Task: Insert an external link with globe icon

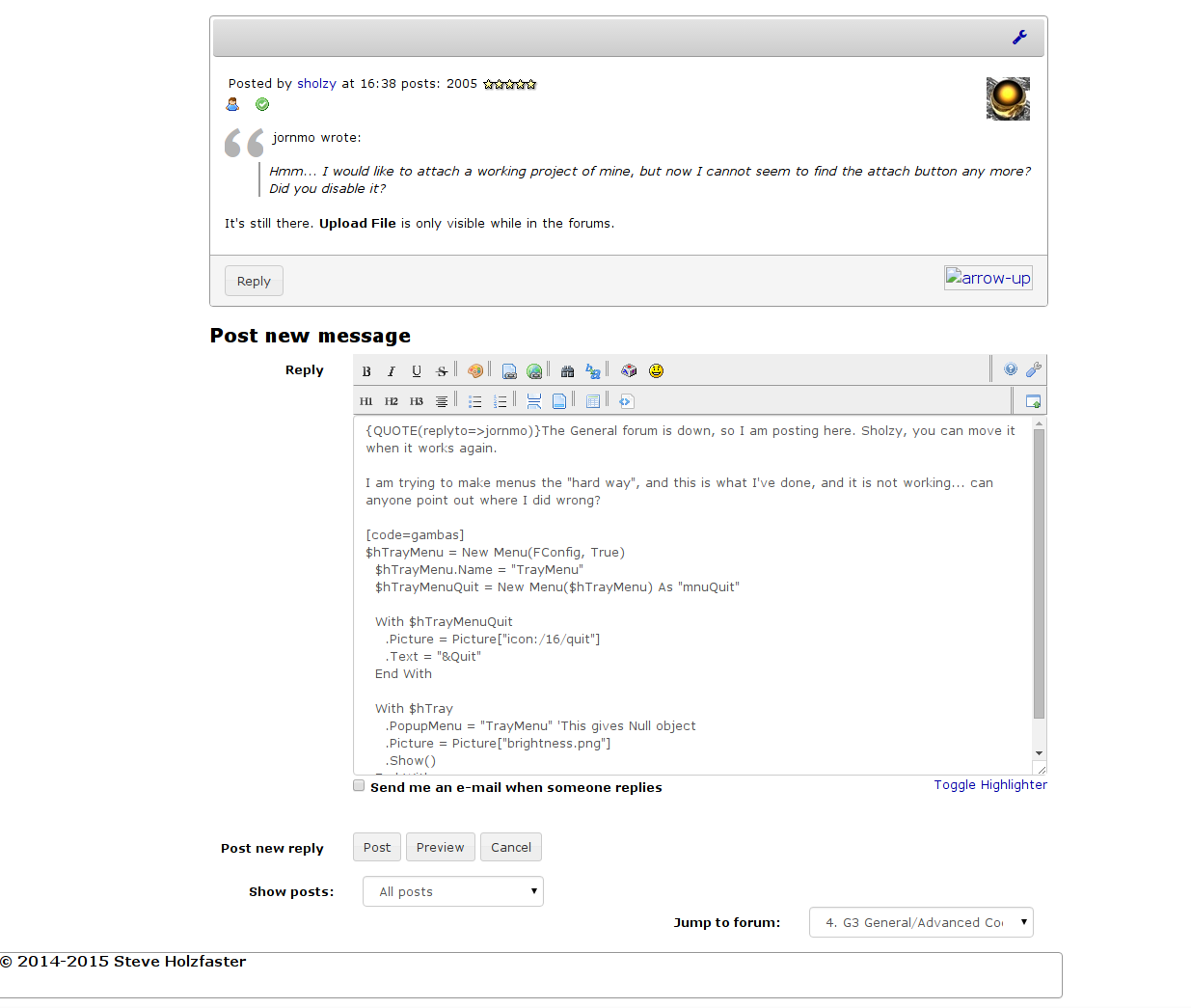Action: (x=534, y=371)
